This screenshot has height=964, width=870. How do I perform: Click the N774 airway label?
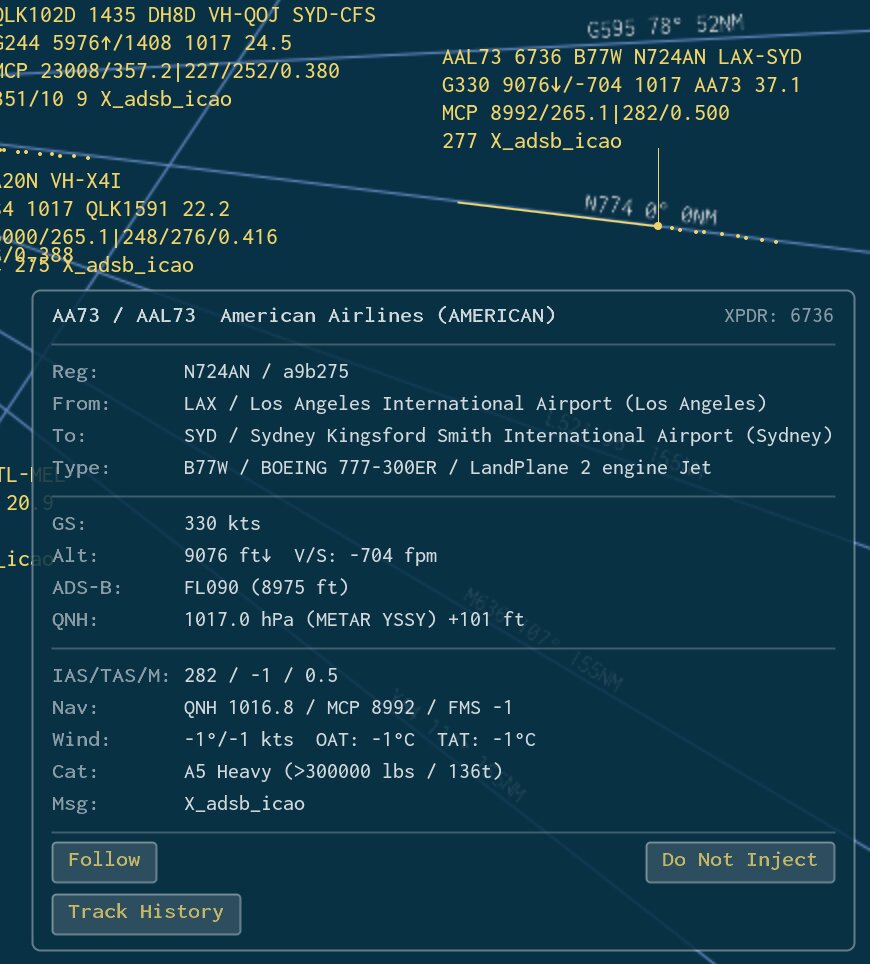(609, 206)
